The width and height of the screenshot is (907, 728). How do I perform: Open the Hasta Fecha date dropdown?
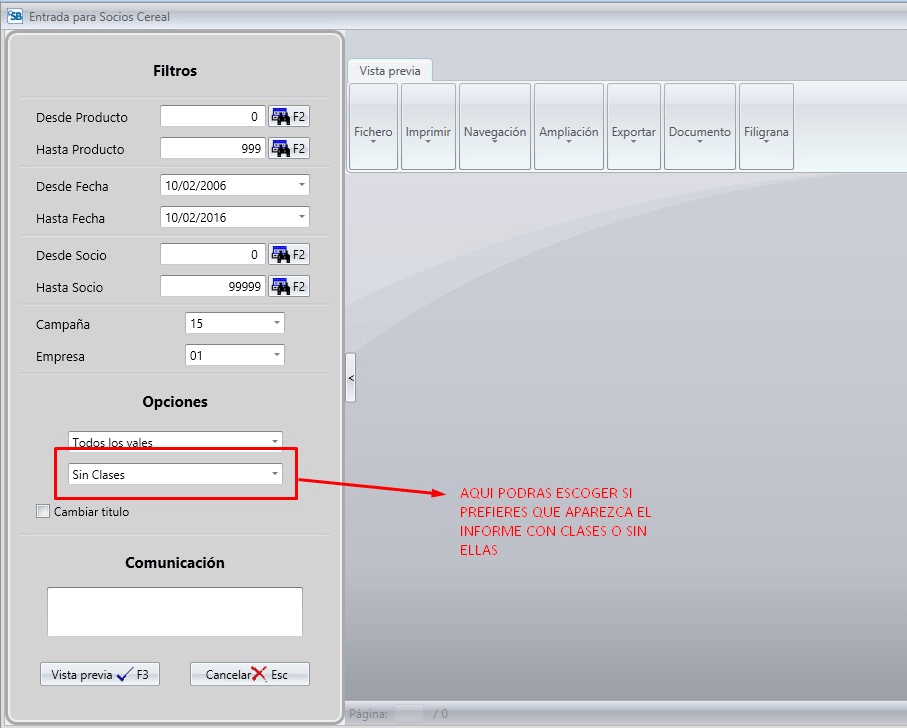click(x=301, y=218)
